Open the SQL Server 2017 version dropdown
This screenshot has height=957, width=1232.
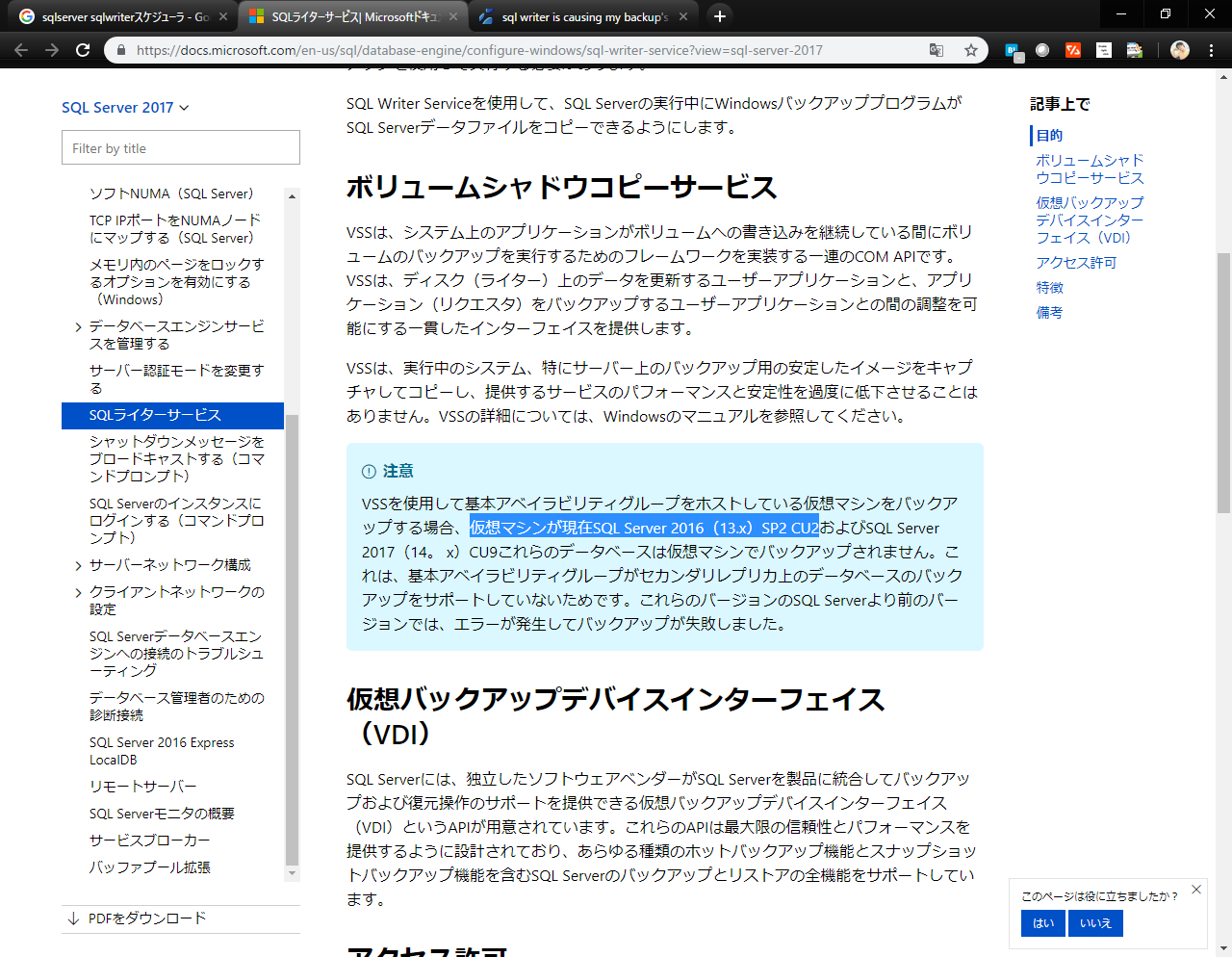pos(125,108)
